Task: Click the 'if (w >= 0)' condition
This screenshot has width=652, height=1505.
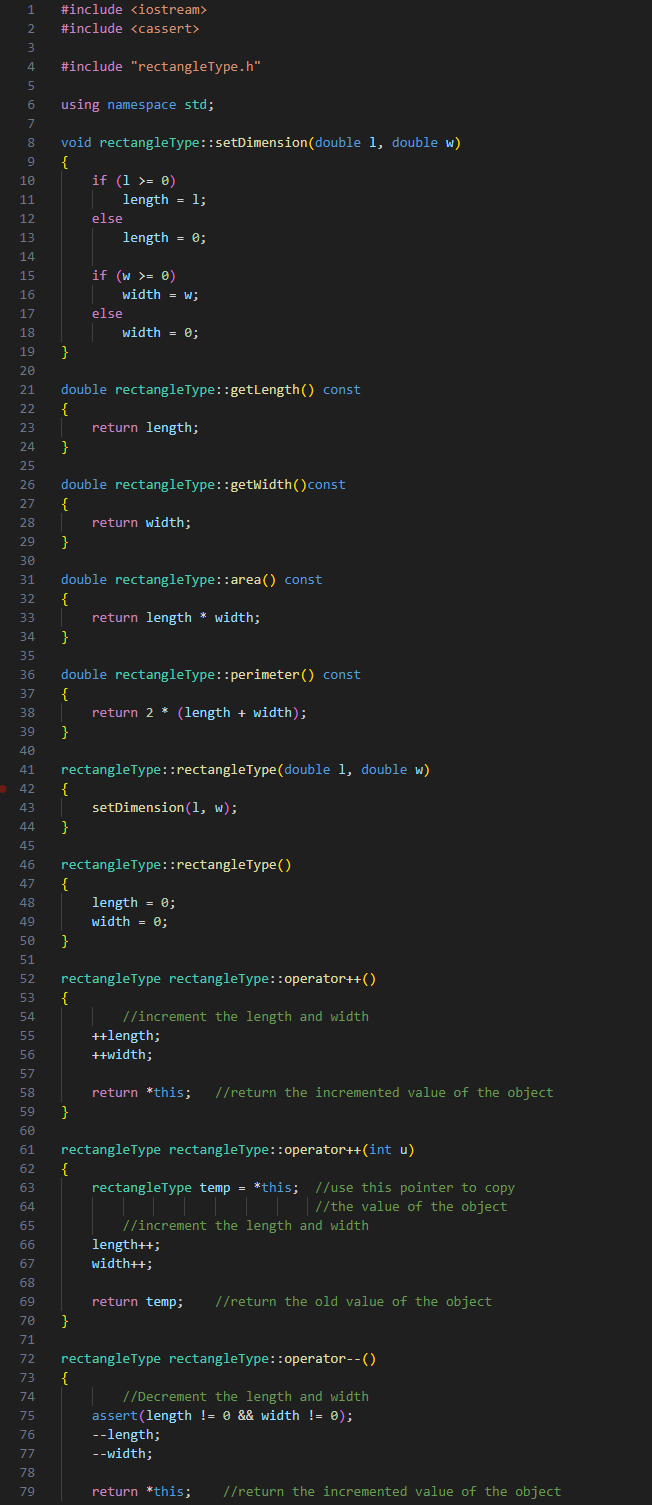Action: (x=134, y=275)
